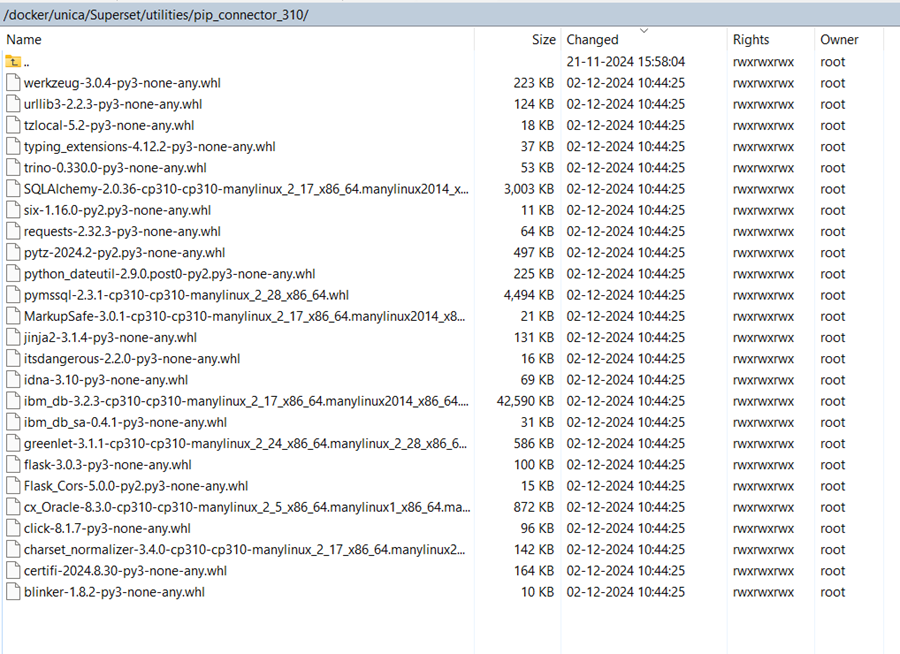Click the greenlet wheel file icon
The image size is (900, 654).
tap(11, 443)
